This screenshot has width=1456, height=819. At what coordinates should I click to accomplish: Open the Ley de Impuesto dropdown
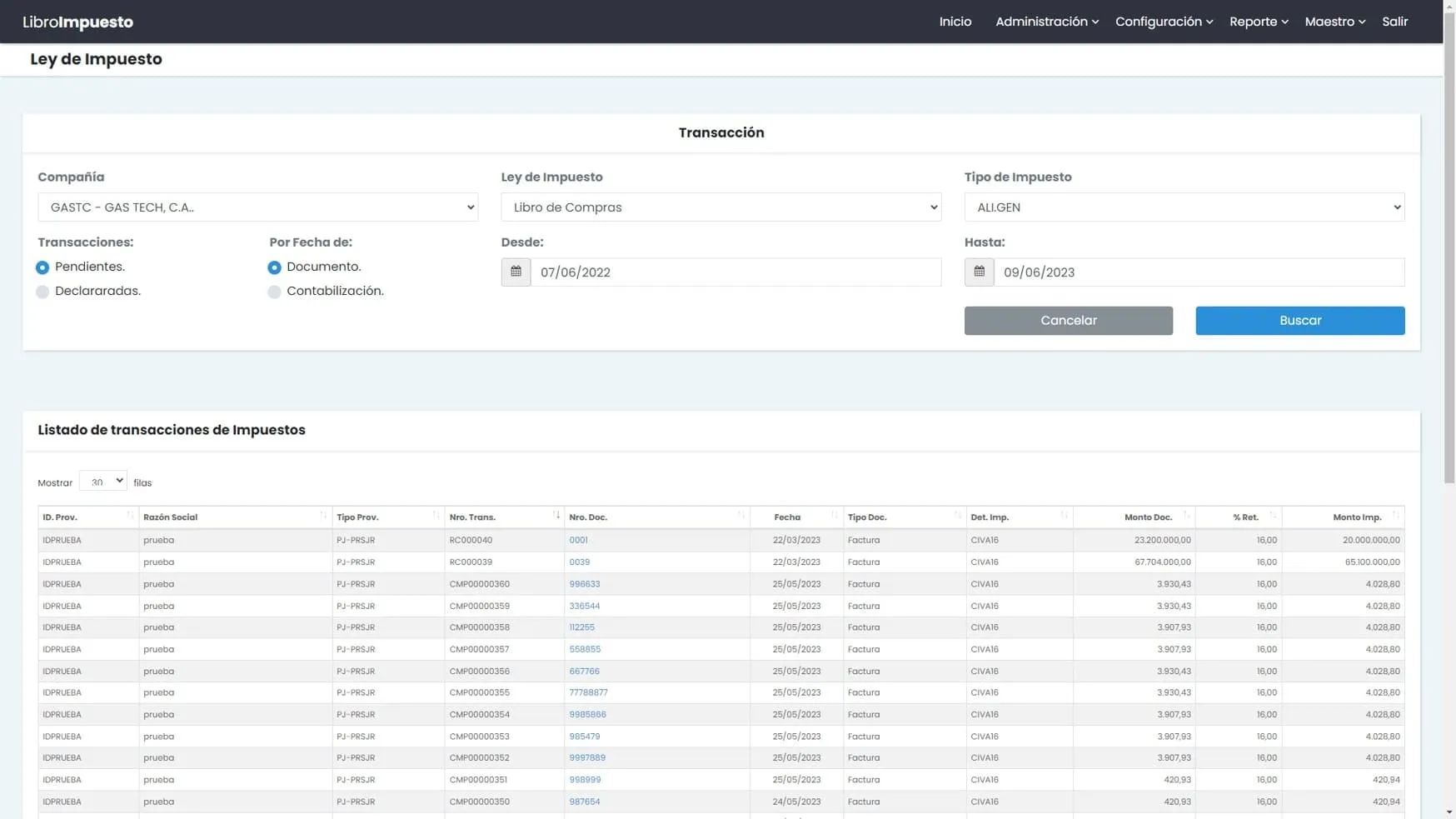click(721, 207)
